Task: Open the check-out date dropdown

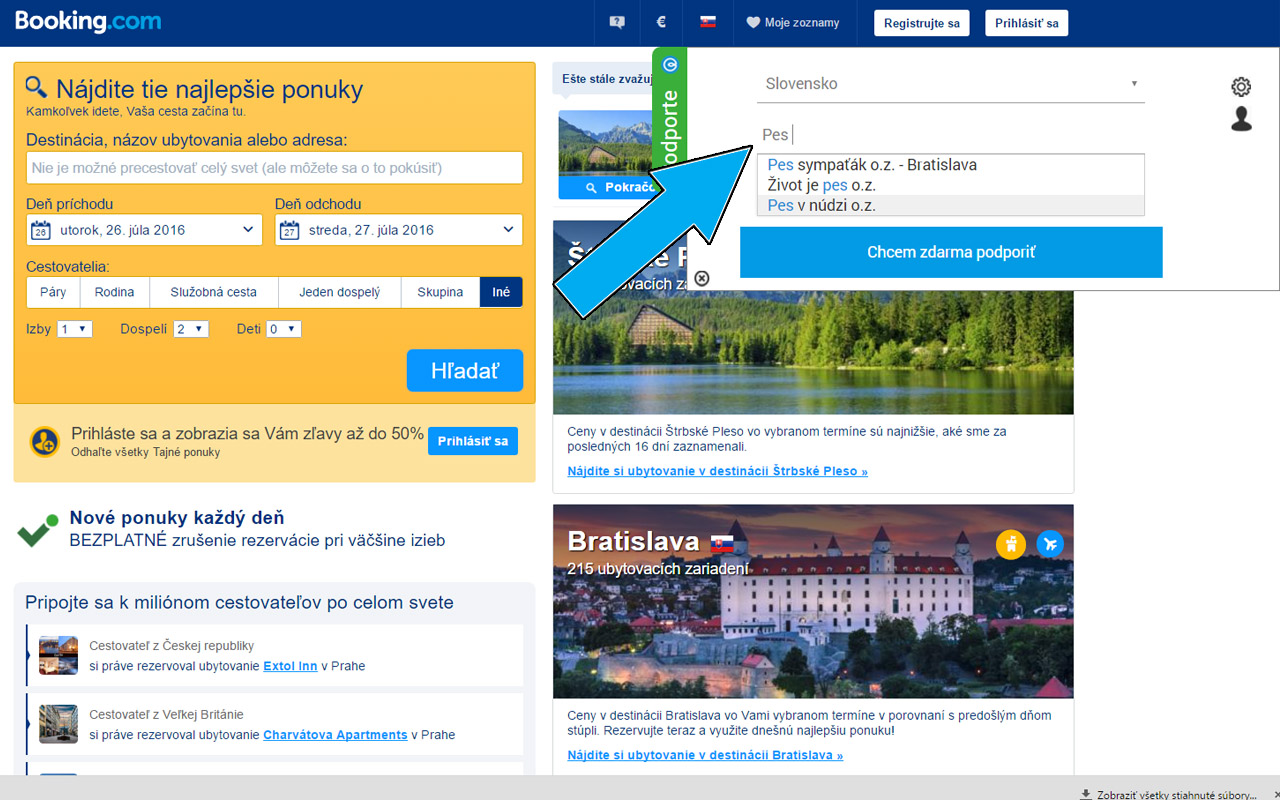Action: [398, 230]
